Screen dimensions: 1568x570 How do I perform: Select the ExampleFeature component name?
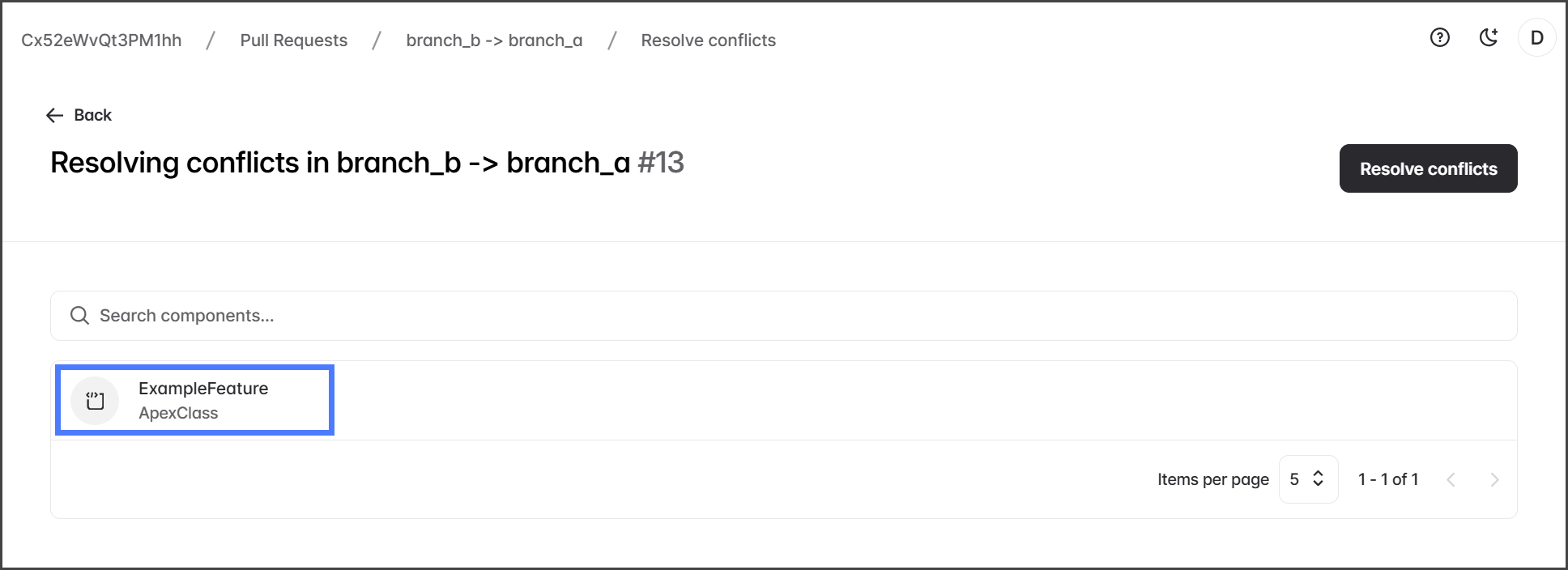coord(203,389)
